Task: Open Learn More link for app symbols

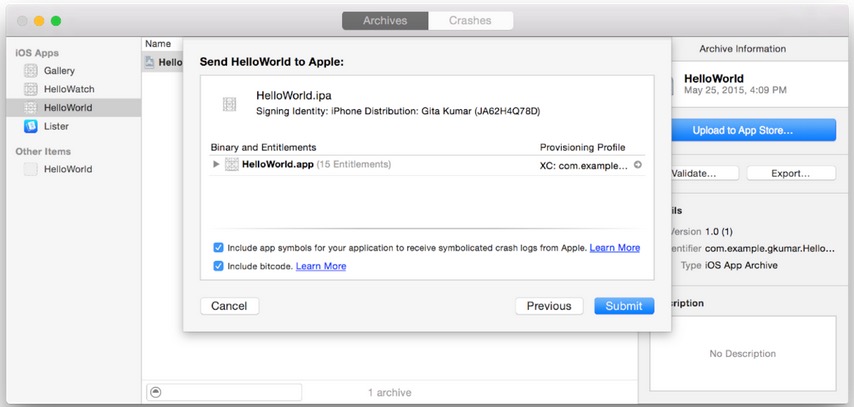Action: [614, 247]
